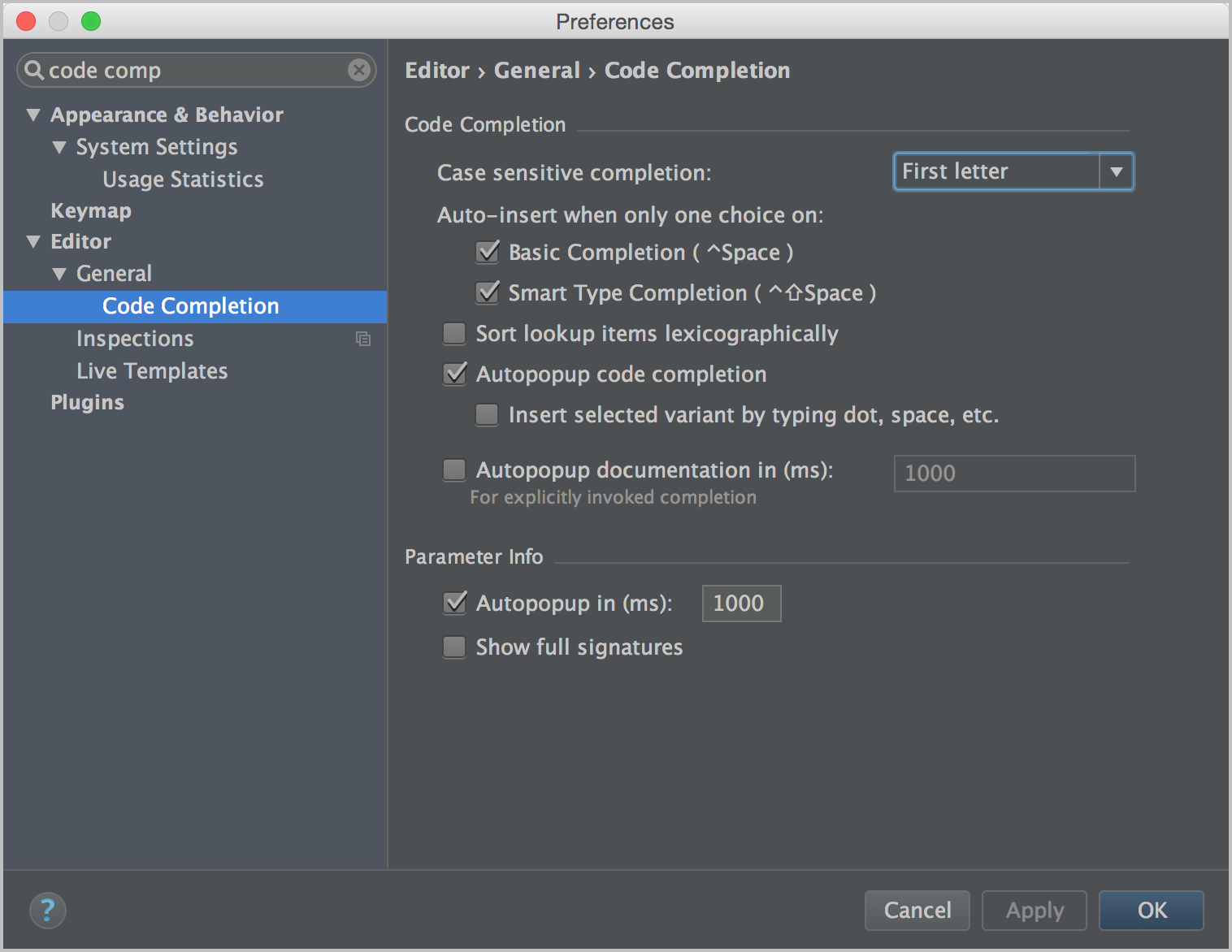Viewport: 1232px width, 952px height.
Task: Click the magnifying glass search icon
Action: pyautogui.click(x=33, y=71)
